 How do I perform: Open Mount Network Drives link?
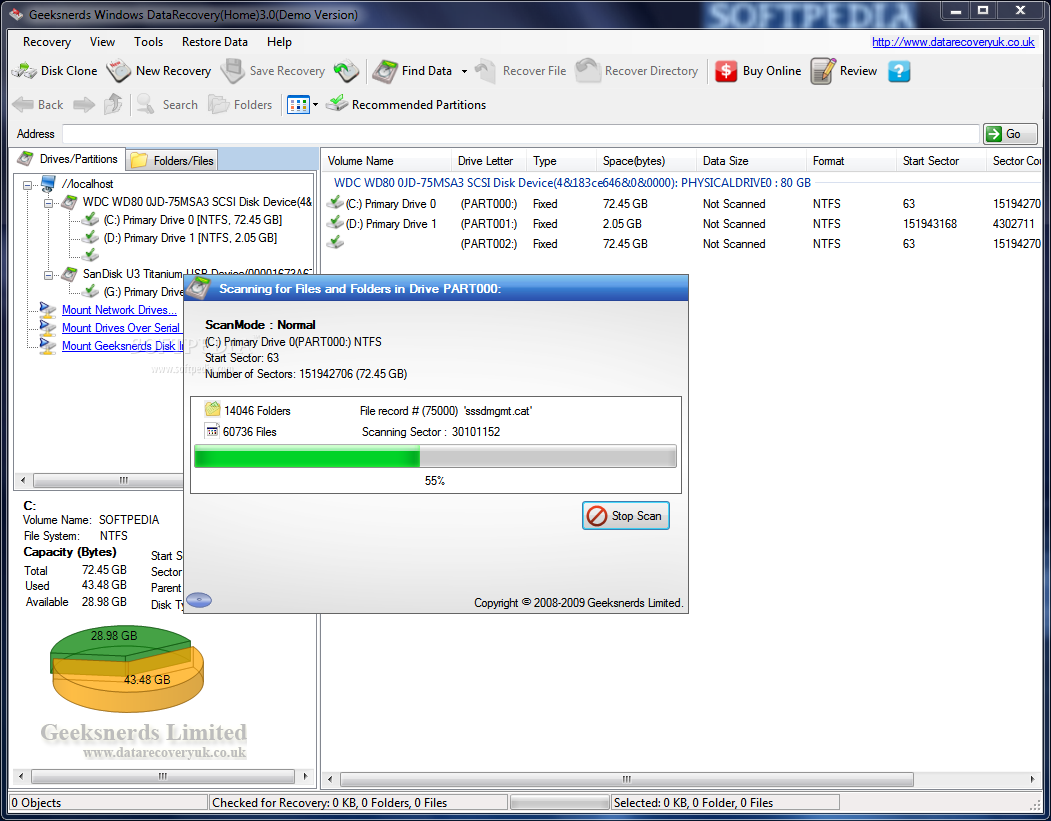tap(119, 310)
